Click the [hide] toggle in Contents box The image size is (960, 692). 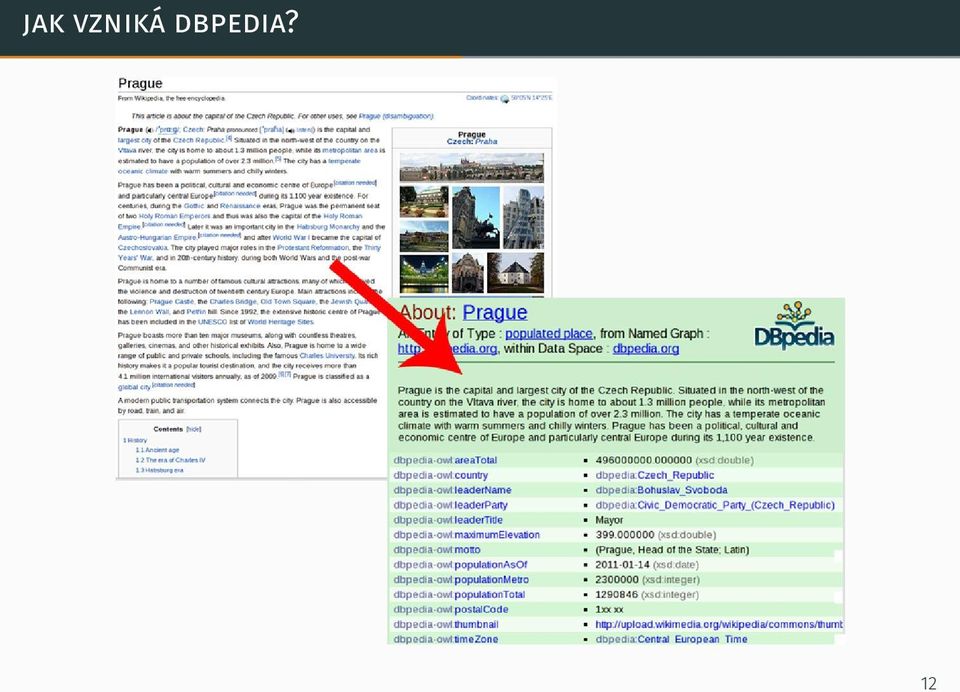[193, 429]
